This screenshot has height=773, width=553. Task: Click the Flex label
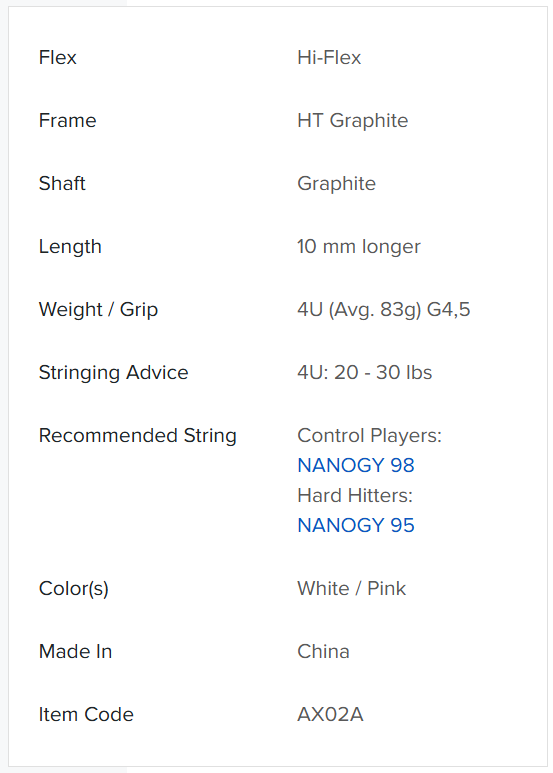(58, 58)
